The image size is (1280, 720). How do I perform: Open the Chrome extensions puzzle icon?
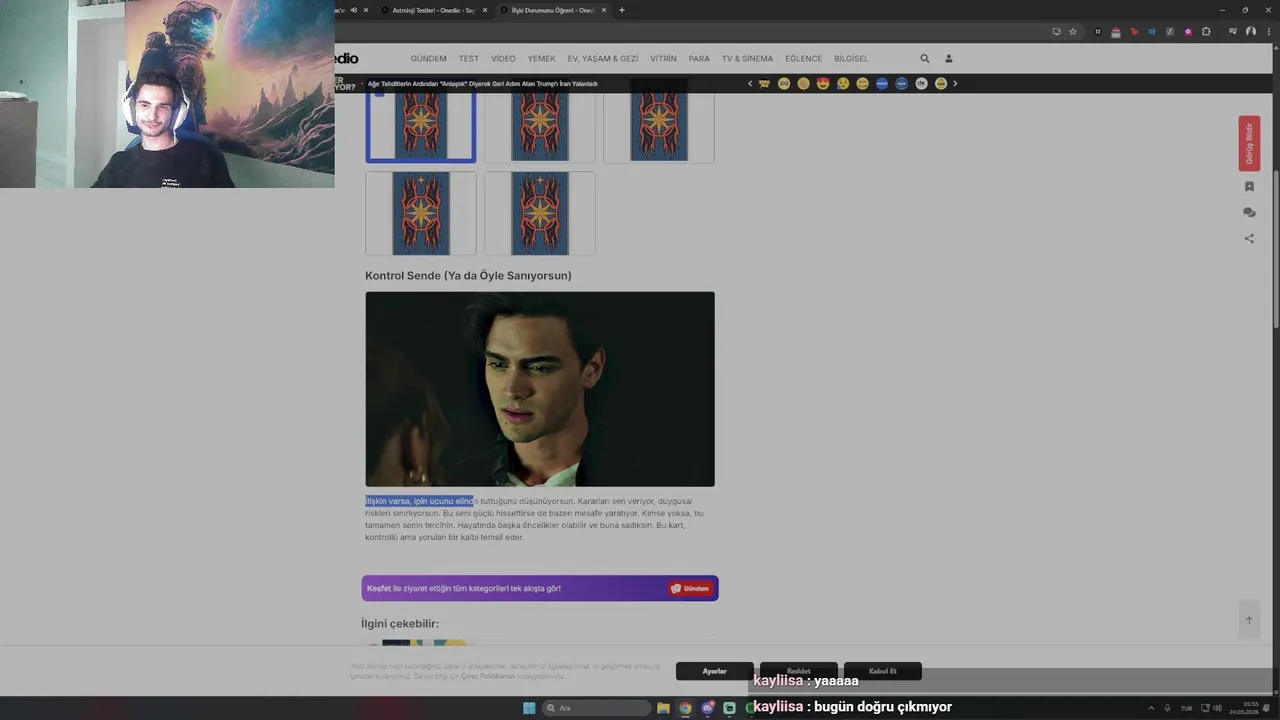click(1206, 32)
